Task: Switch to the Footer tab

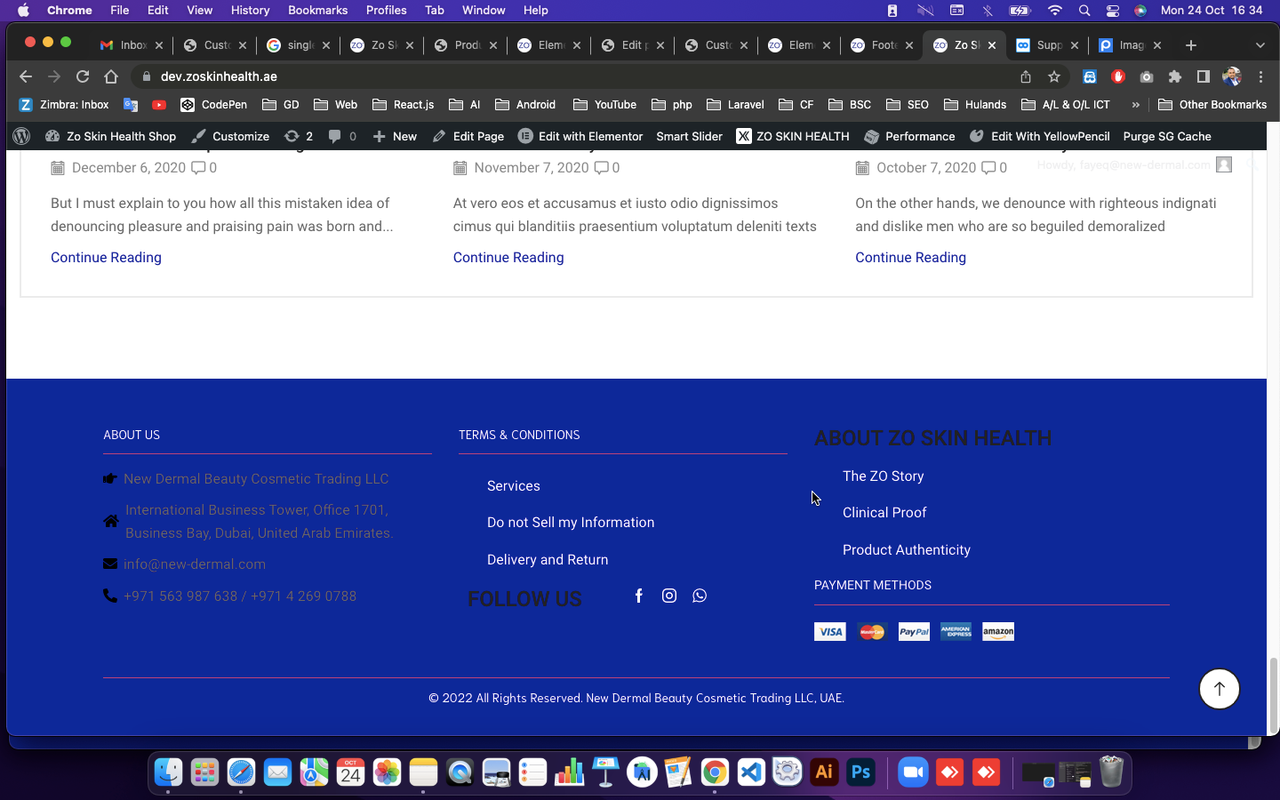Action: [x=883, y=45]
